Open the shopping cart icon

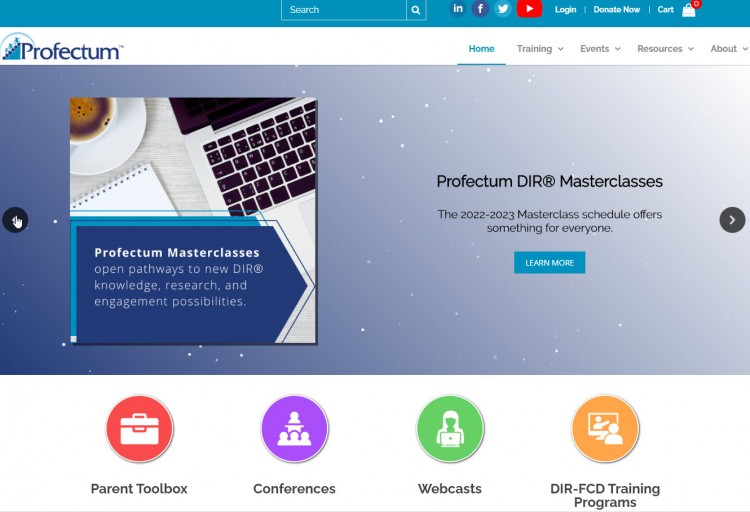[x=689, y=10]
